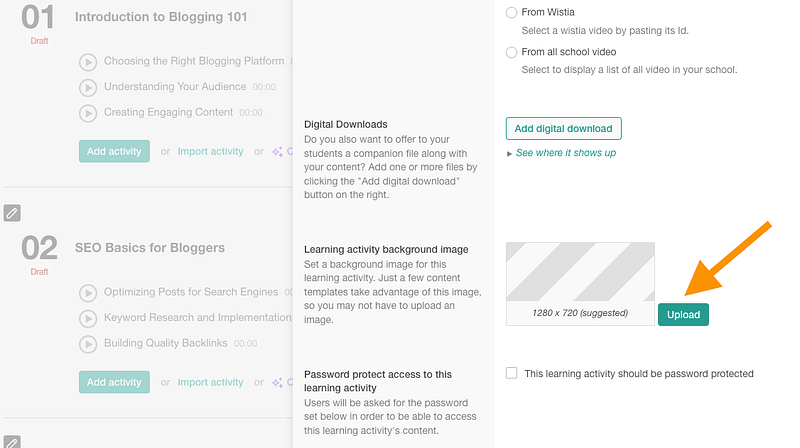Open Import activity link in section 02
Screen dimensions: 800x448
(x=210, y=382)
